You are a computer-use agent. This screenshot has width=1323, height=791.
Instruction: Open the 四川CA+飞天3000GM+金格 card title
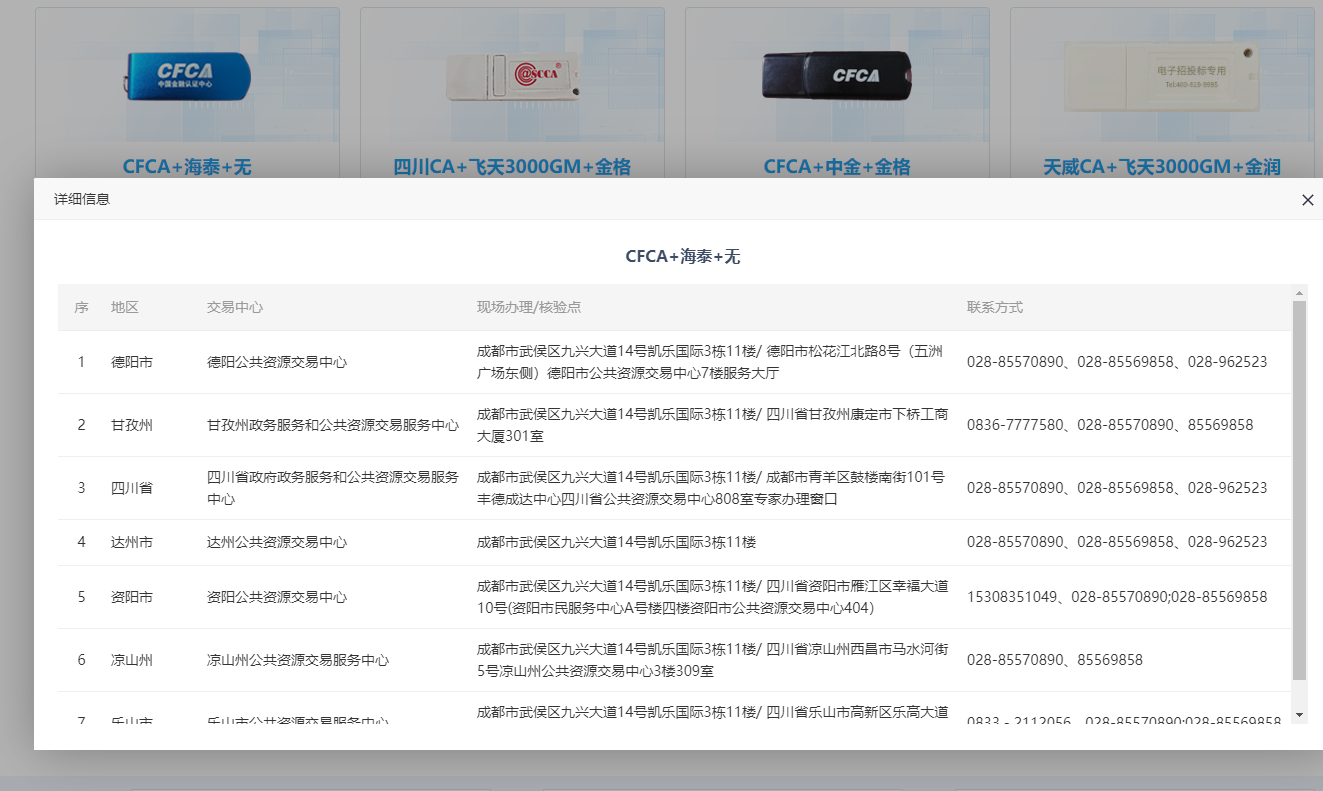pyautogui.click(x=512, y=167)
